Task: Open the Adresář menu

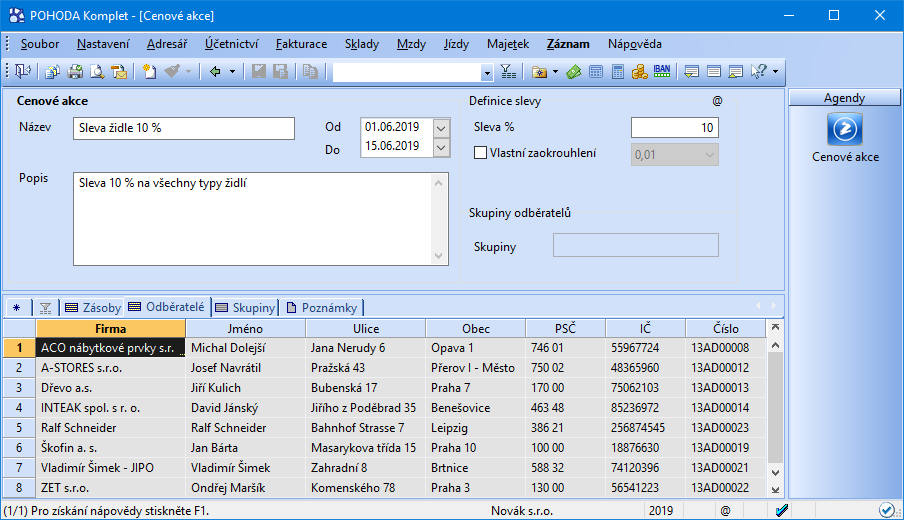Action: click(167, 44)
